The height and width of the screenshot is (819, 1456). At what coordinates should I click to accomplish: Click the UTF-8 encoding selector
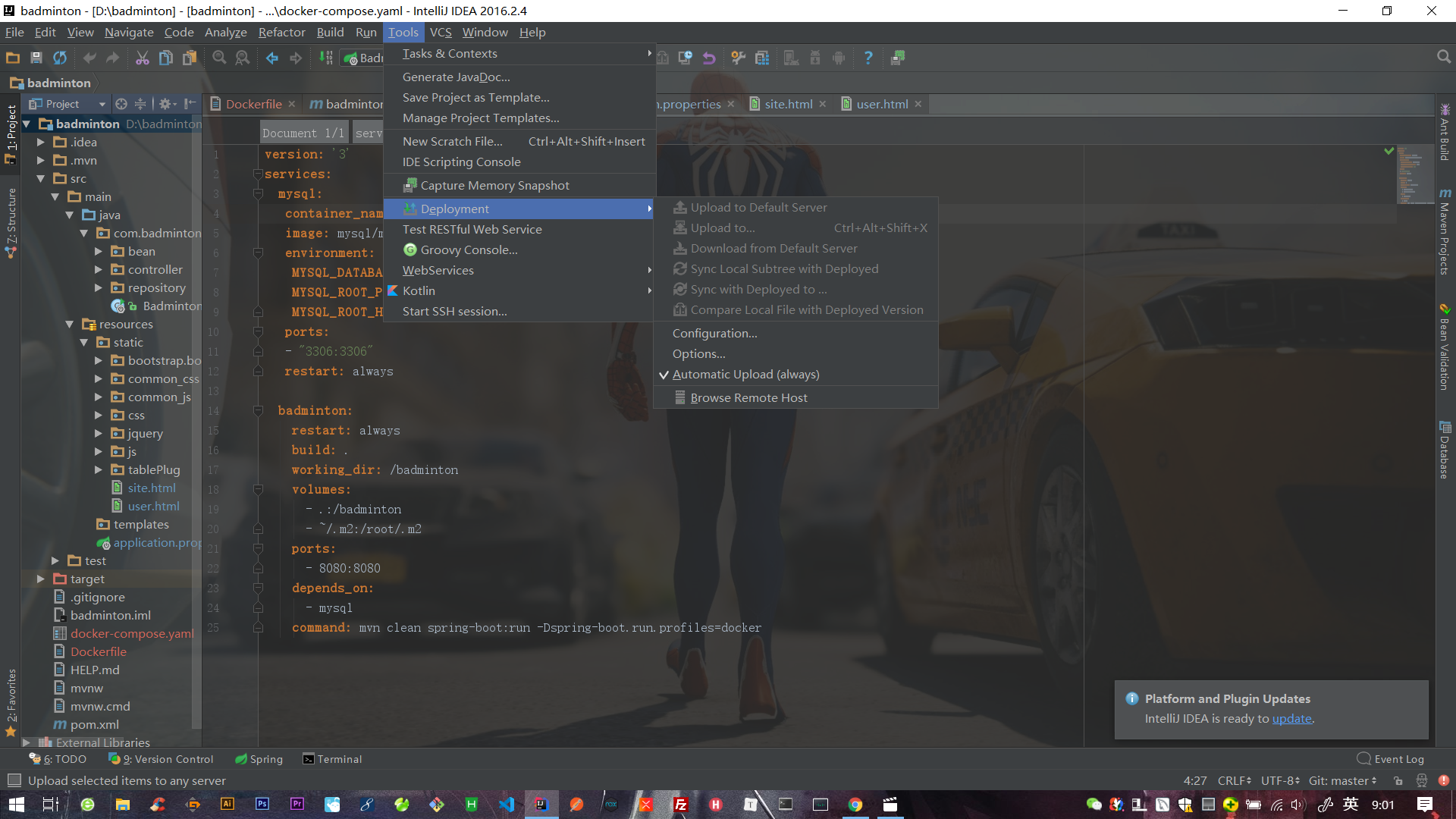point(1280,780)
